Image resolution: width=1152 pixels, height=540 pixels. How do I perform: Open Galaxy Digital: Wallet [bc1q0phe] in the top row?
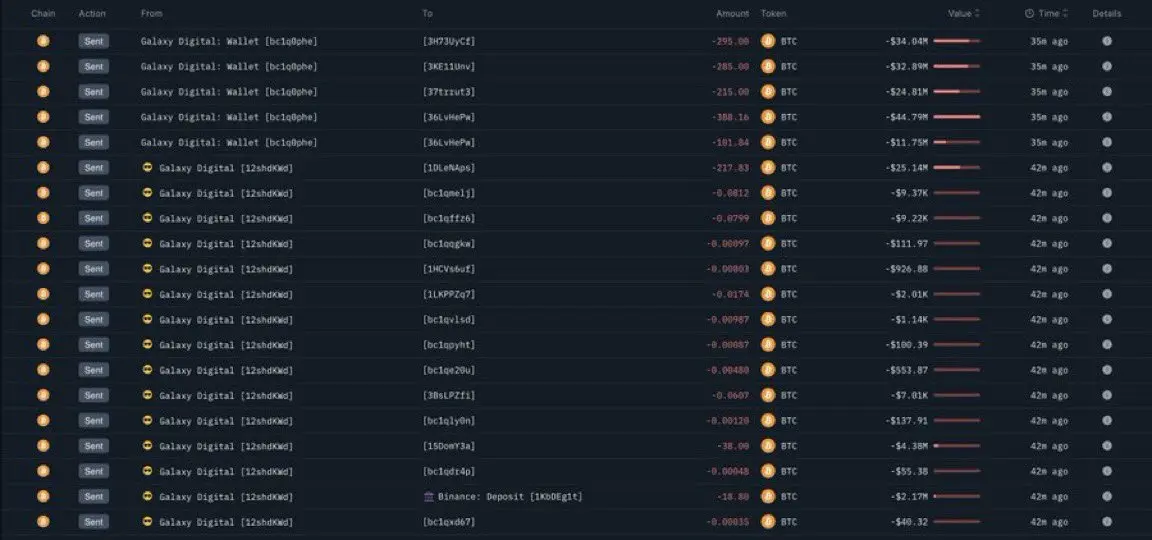coord(229,41)
